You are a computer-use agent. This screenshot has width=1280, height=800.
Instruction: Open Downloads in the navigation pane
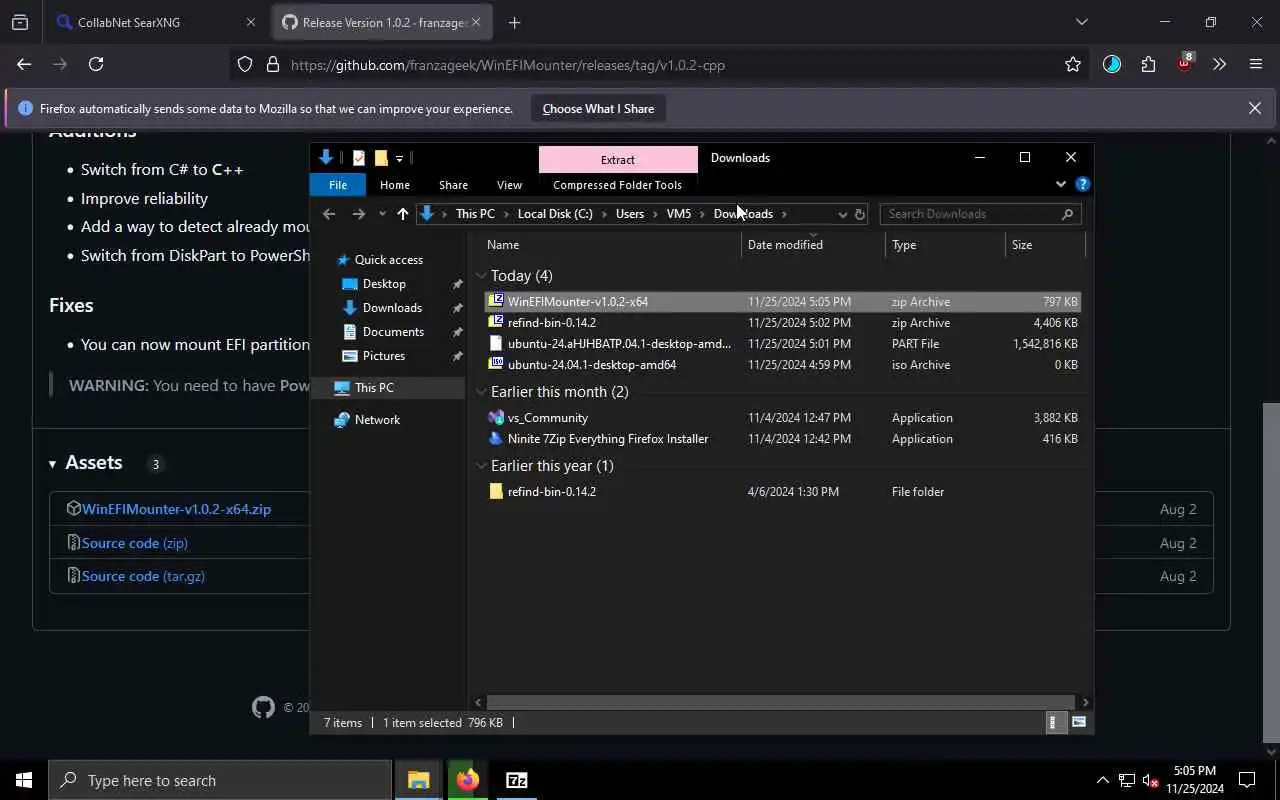pyautogui.click(x=392, y=308)
